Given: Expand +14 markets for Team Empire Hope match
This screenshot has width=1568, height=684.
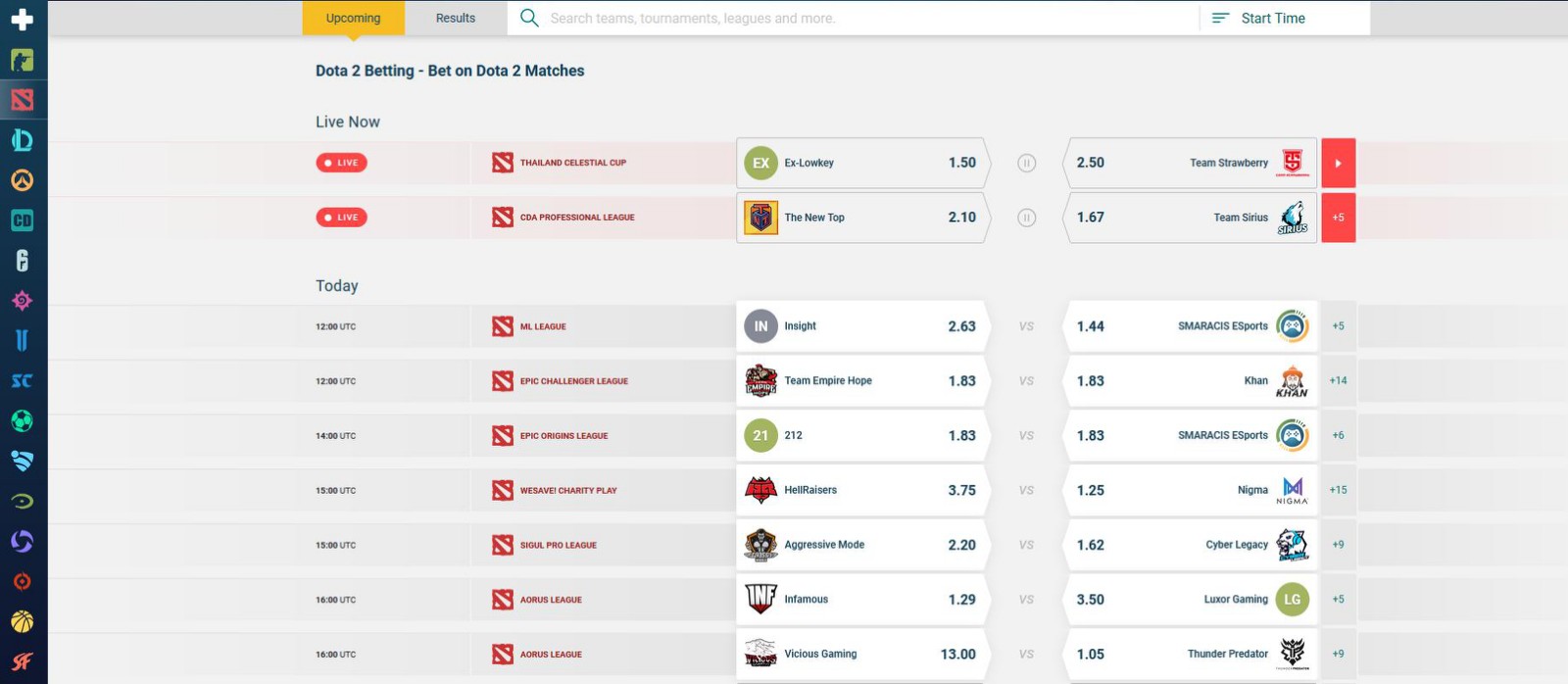Looking at the screenshot, I should (1339, 381).
